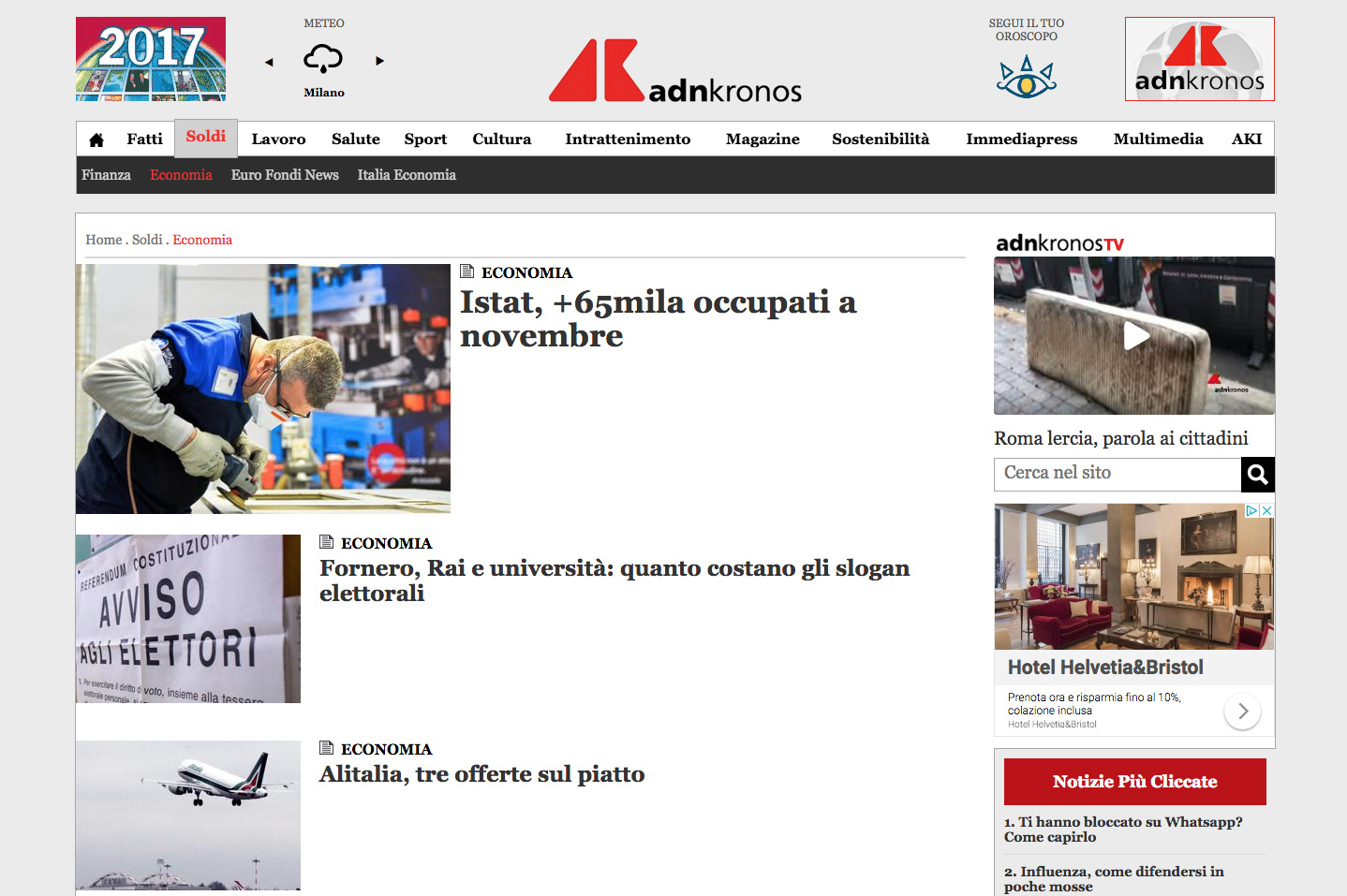
Task: Open the Alitalia tre offerte article
Action: 481,774
